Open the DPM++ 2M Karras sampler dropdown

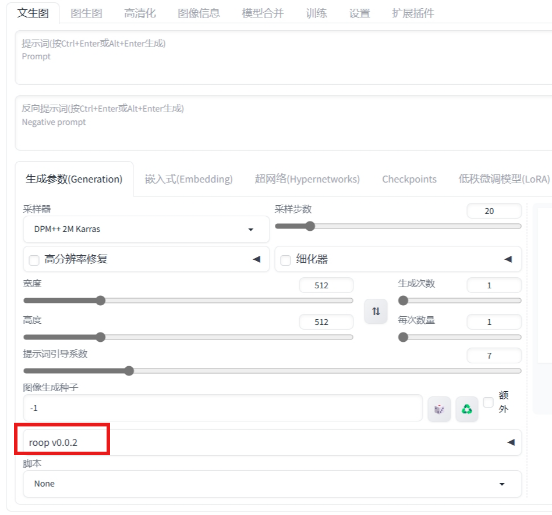(x=146, y=229)
